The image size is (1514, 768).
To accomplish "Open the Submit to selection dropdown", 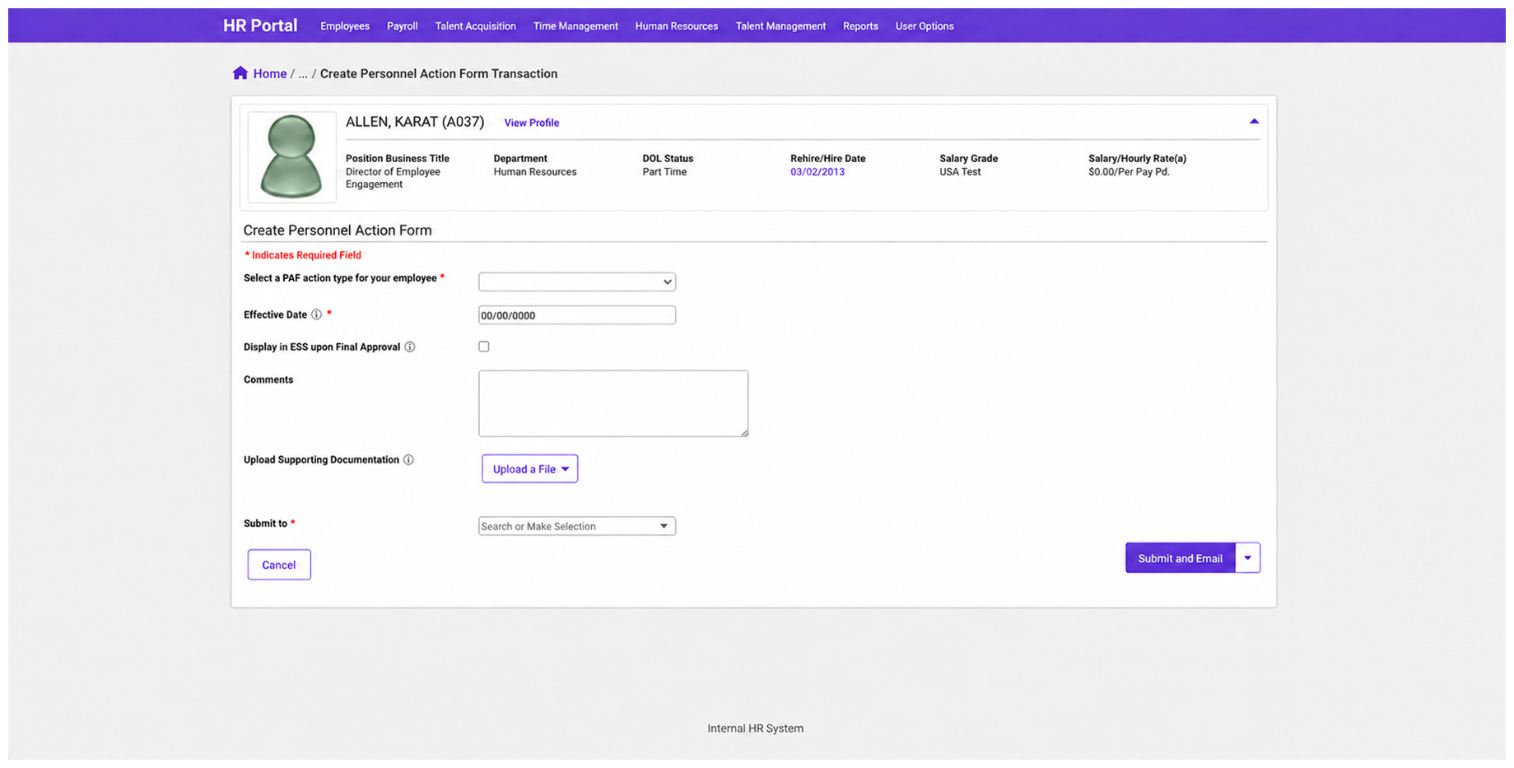I will pos(577,526).
